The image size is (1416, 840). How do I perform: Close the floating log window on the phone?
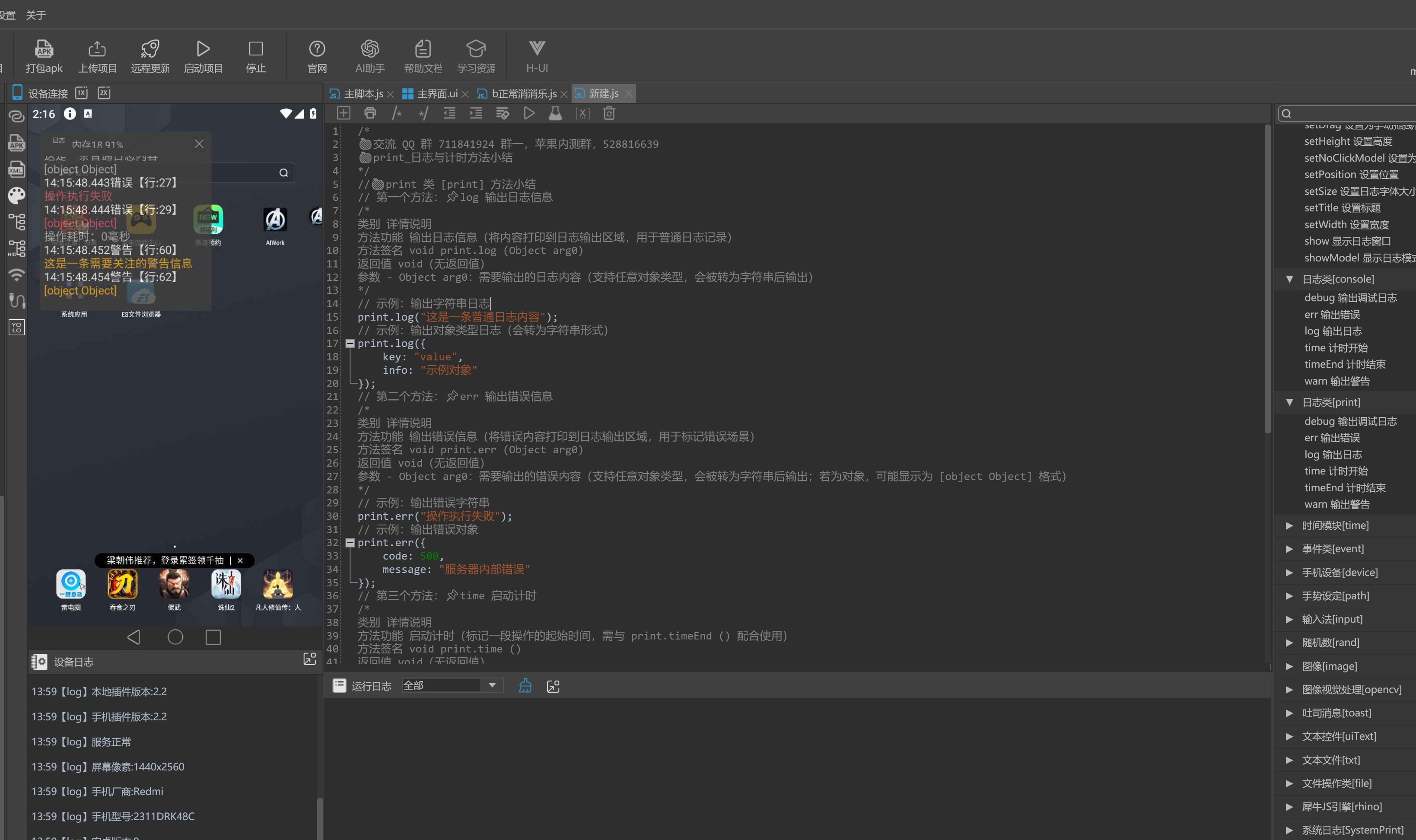[199, 144]
